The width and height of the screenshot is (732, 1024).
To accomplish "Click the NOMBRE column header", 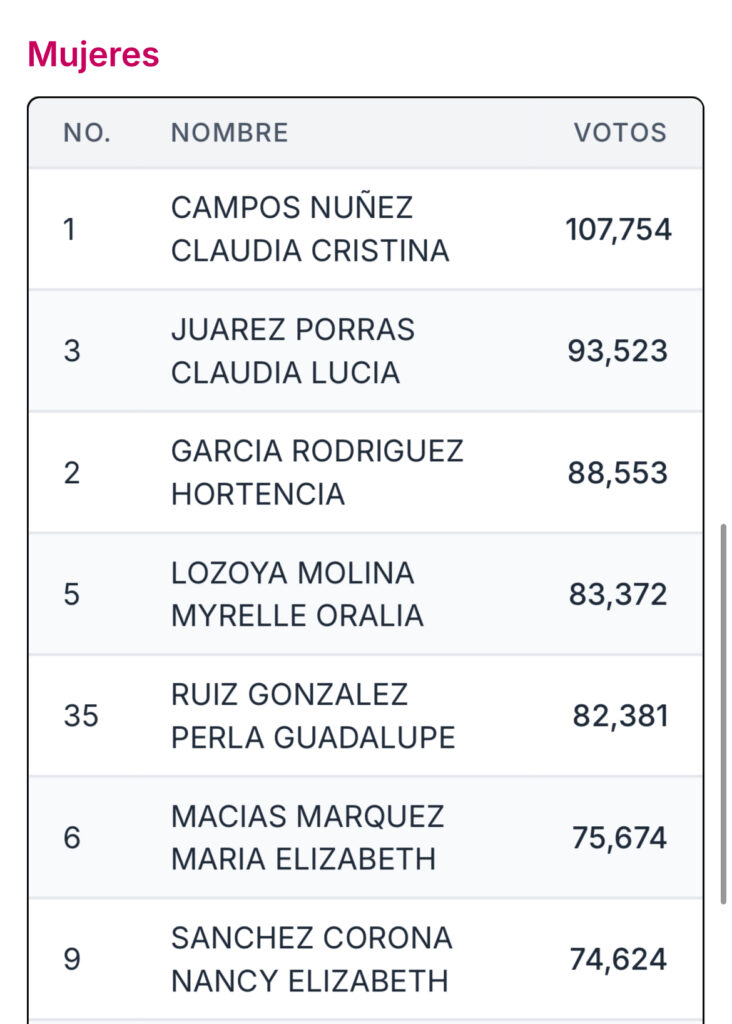I will [229, 133].
